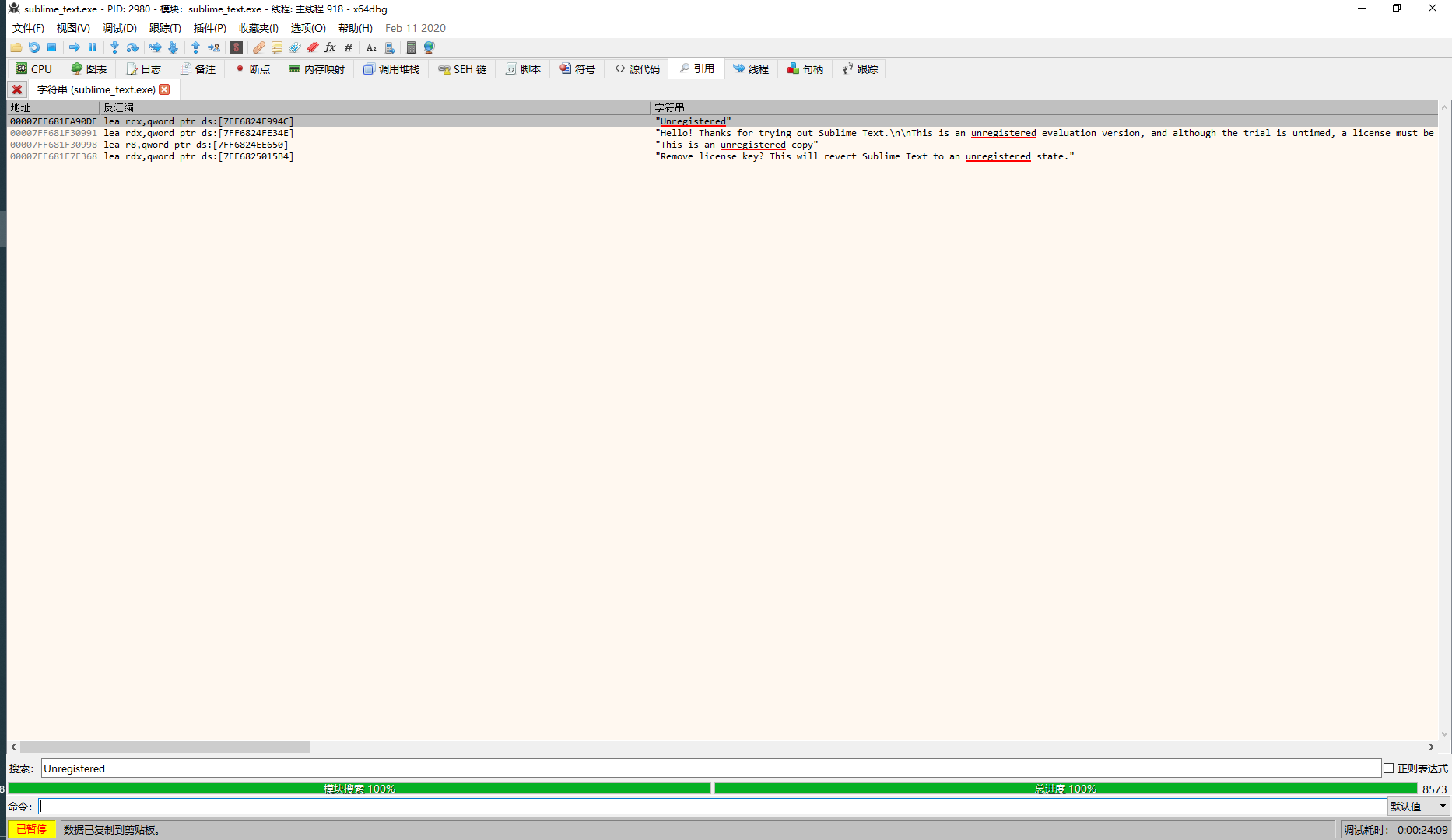
Task: Switch to the 句柄 handles tab
Action: (805, 69)
